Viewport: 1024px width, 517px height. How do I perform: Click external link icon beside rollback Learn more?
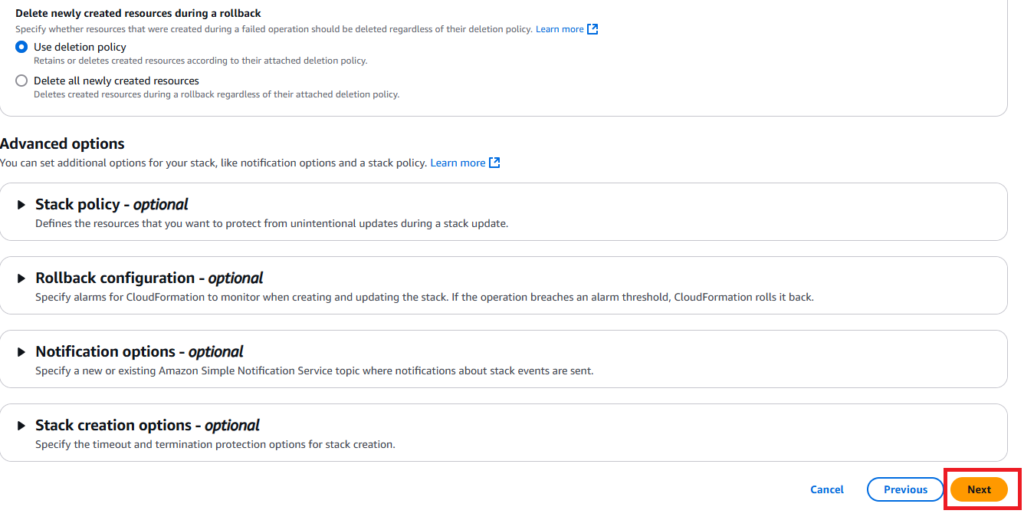(x=593, y=29)
